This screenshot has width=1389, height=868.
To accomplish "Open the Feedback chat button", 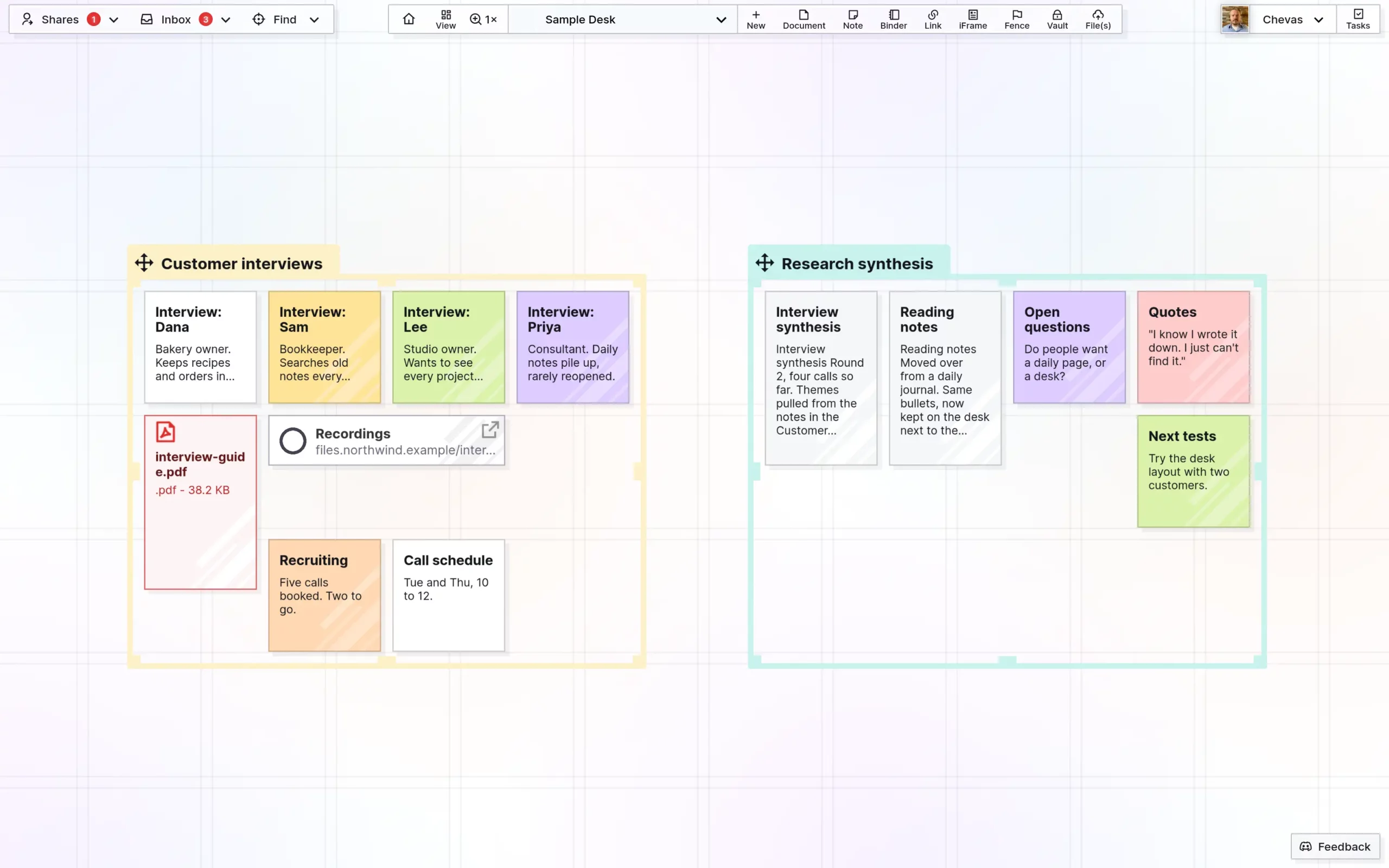I will click(1335, 846).
